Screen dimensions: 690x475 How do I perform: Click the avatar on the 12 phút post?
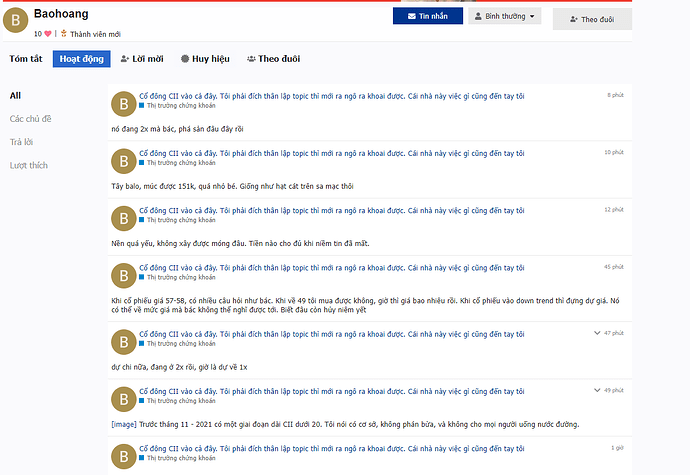[x=124, y=218]
